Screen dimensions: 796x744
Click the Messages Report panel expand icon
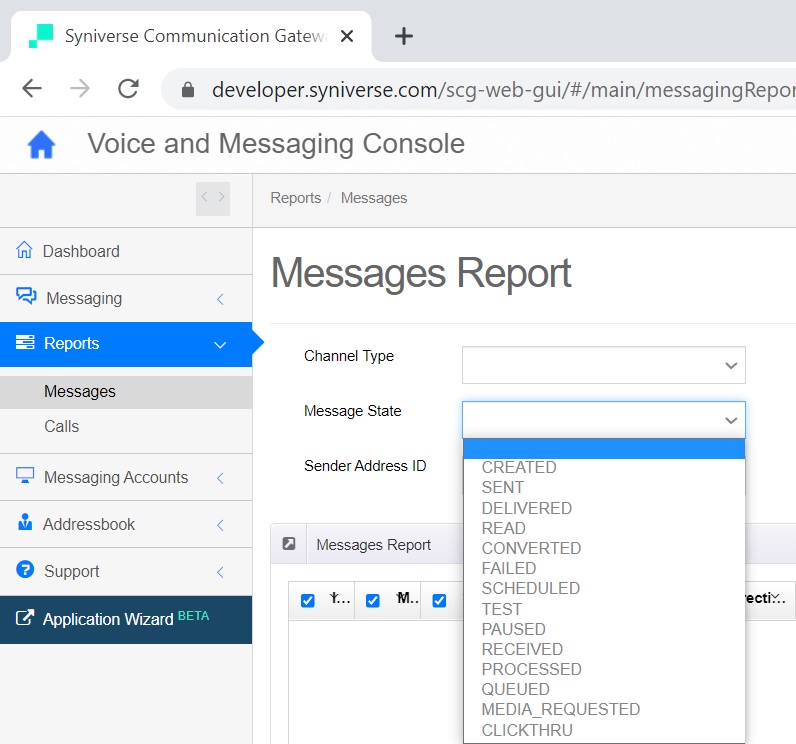coord(289,544)
